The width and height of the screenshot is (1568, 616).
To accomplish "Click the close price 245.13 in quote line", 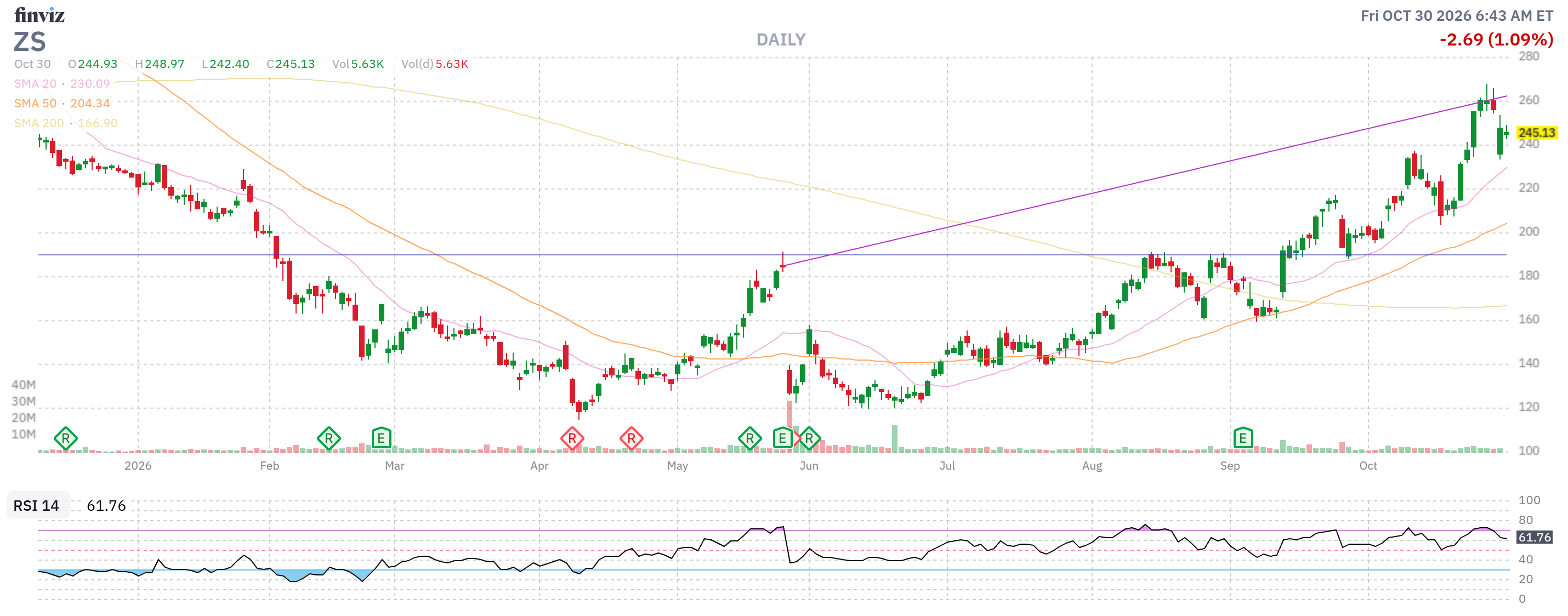I will point(295,64).
